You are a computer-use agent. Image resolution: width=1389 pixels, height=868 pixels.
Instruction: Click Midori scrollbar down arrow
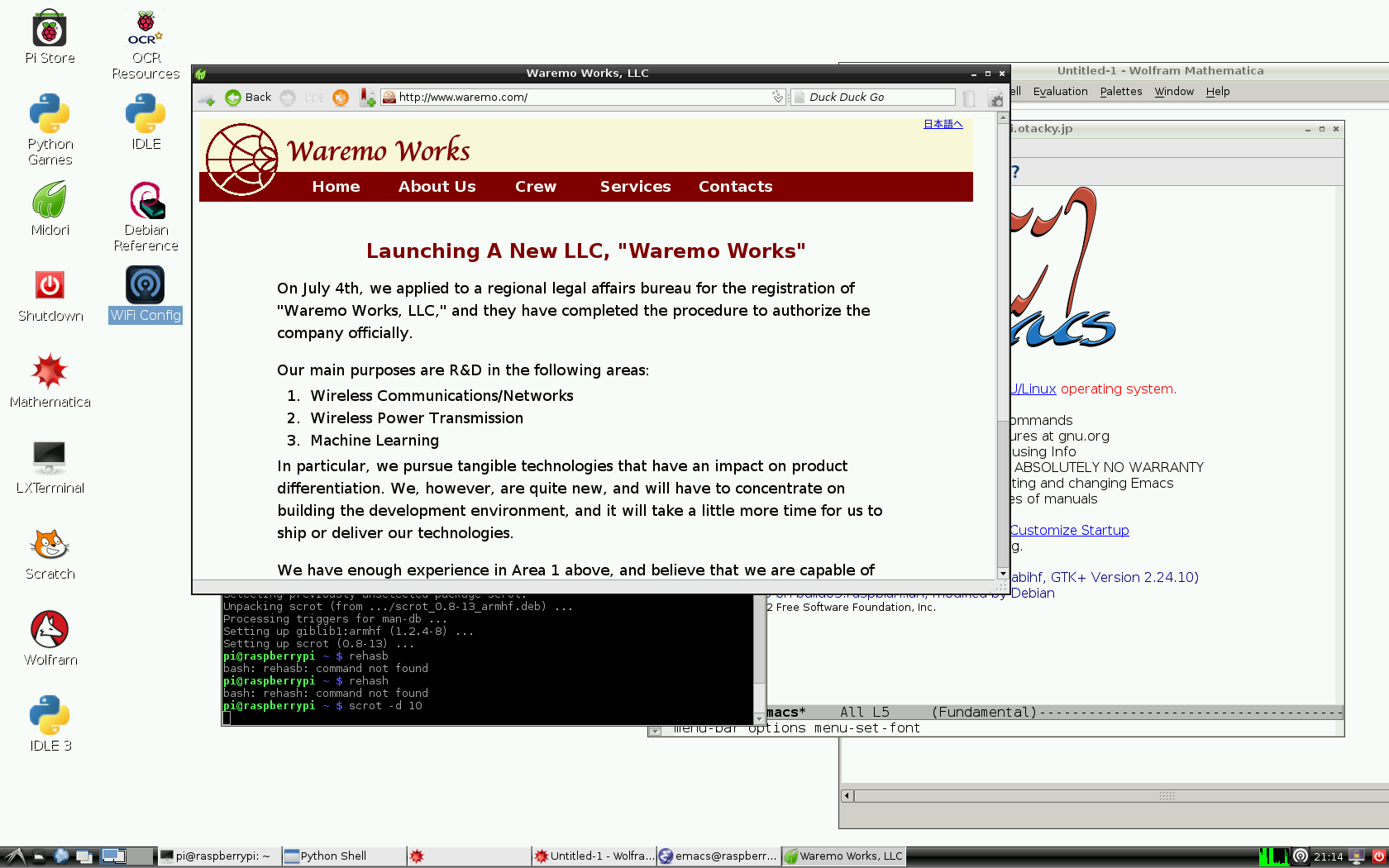pyautogui.click(x=1003, y=573)
